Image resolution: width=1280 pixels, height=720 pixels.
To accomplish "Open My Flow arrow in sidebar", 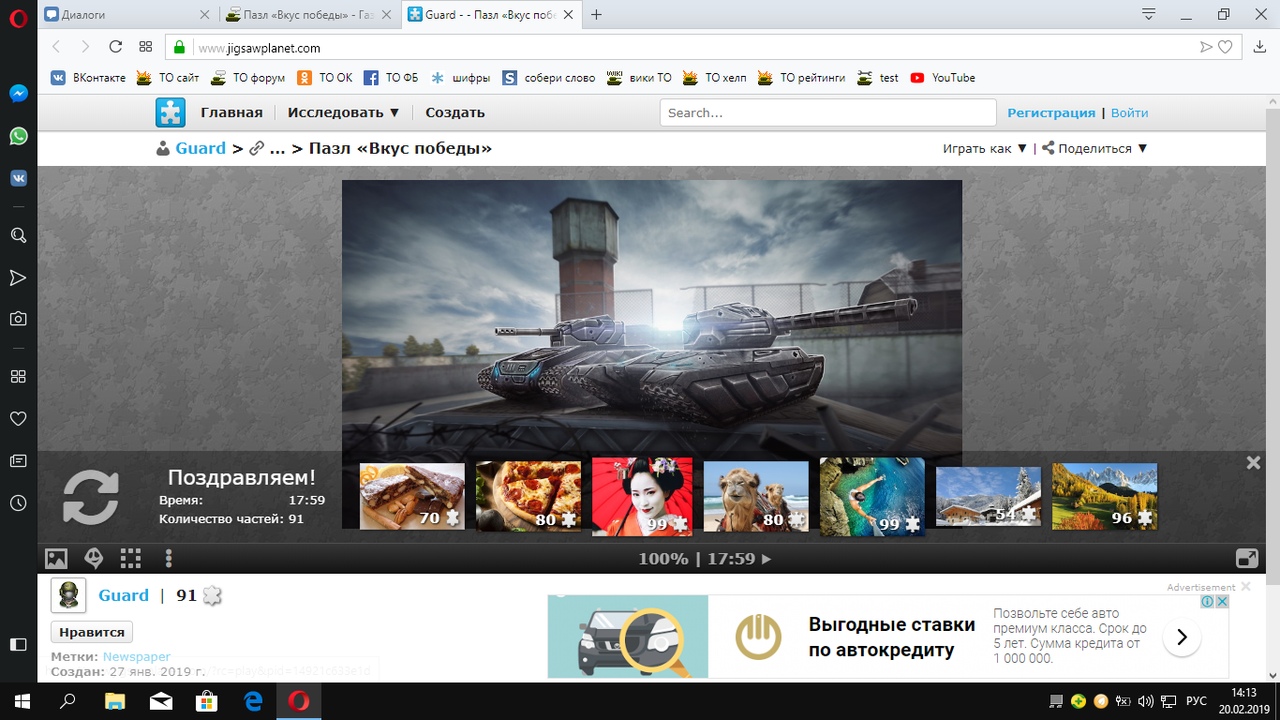I will 18,277.
